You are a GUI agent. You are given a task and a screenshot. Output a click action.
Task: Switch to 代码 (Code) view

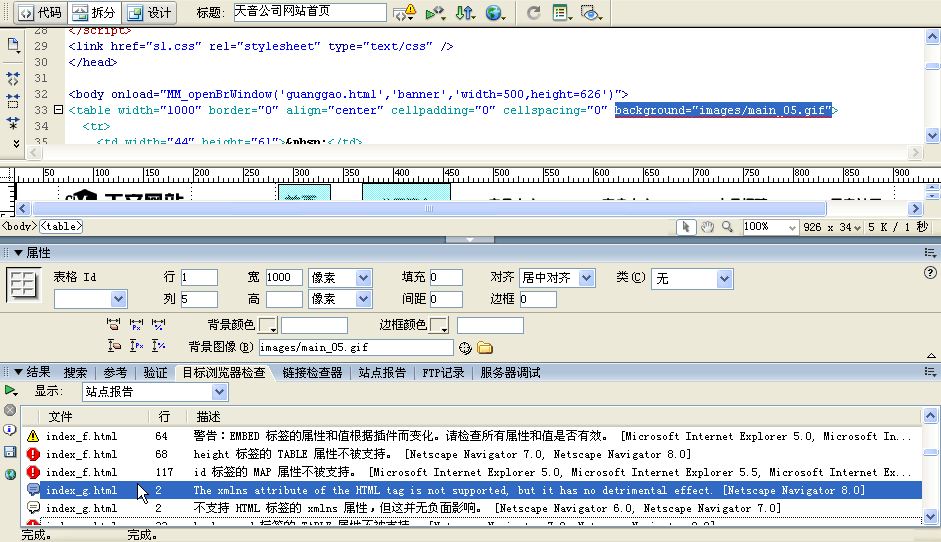point(39,13)
